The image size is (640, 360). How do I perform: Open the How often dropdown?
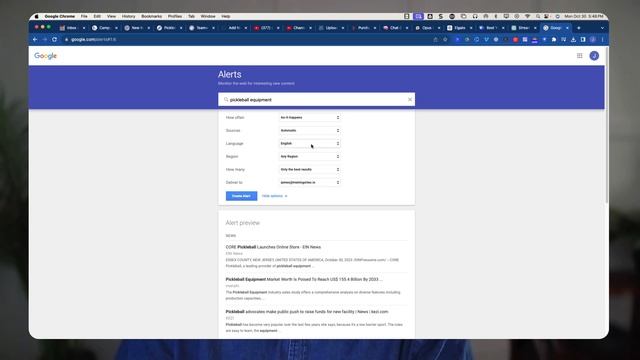(310, 118)
